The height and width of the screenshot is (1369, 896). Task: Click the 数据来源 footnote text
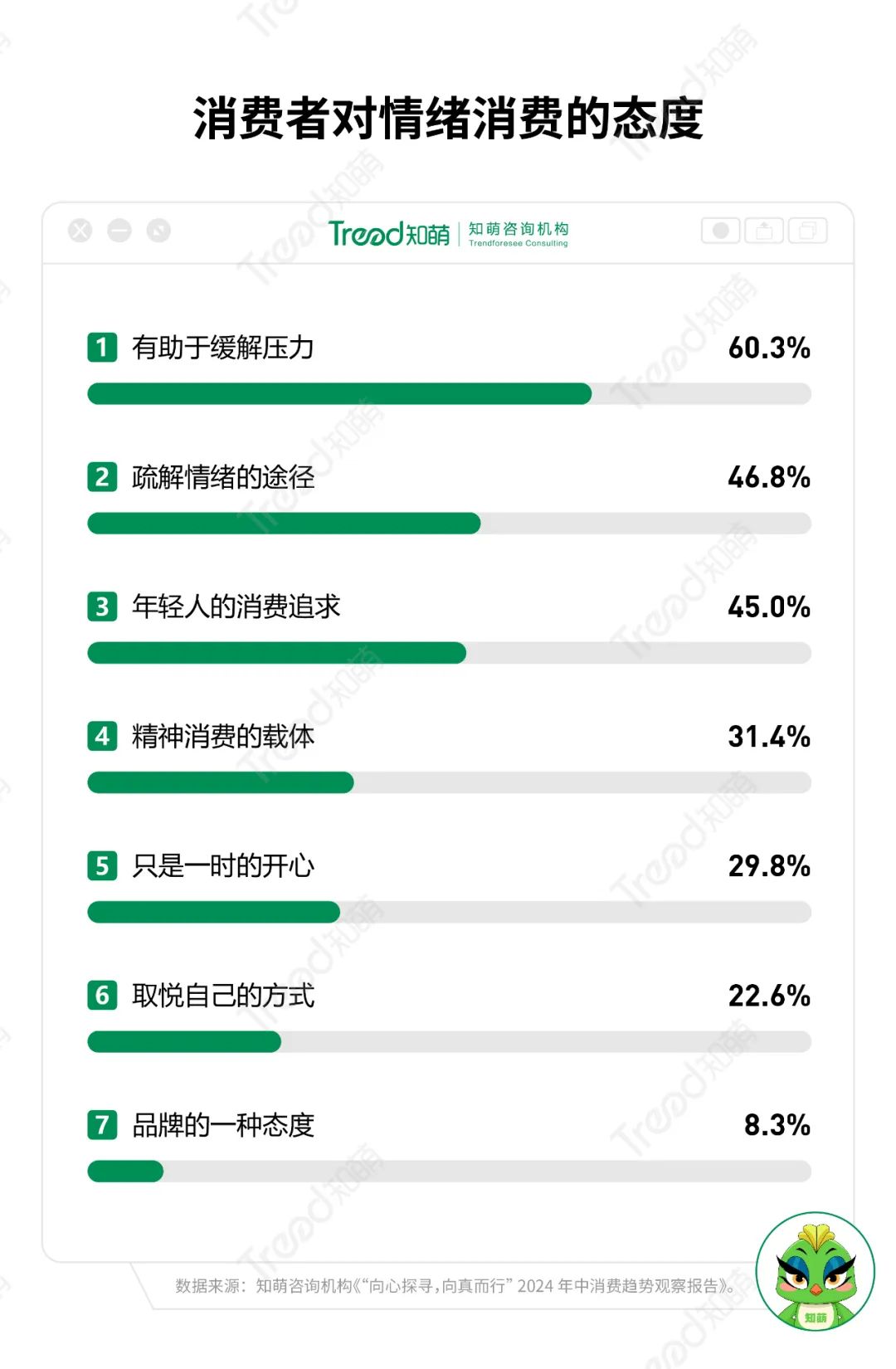(x=455, y=1286)
